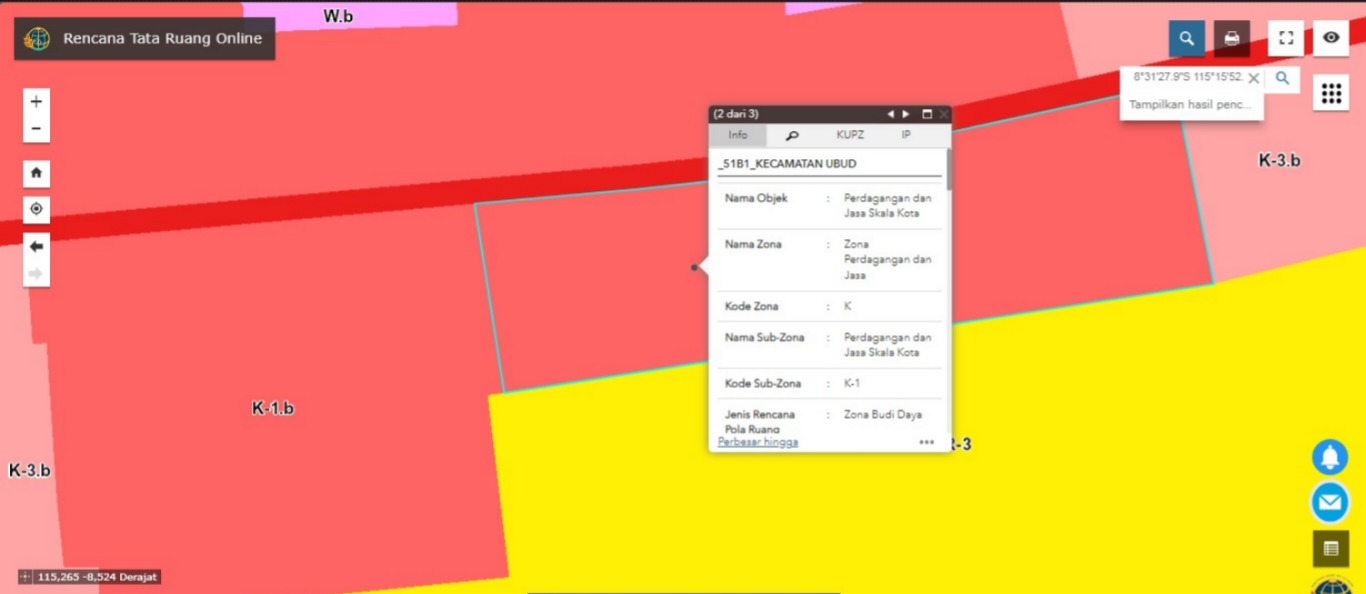Click the 'Perbesar hingga' link
The image size is (1366, 594).
point(757,442)
